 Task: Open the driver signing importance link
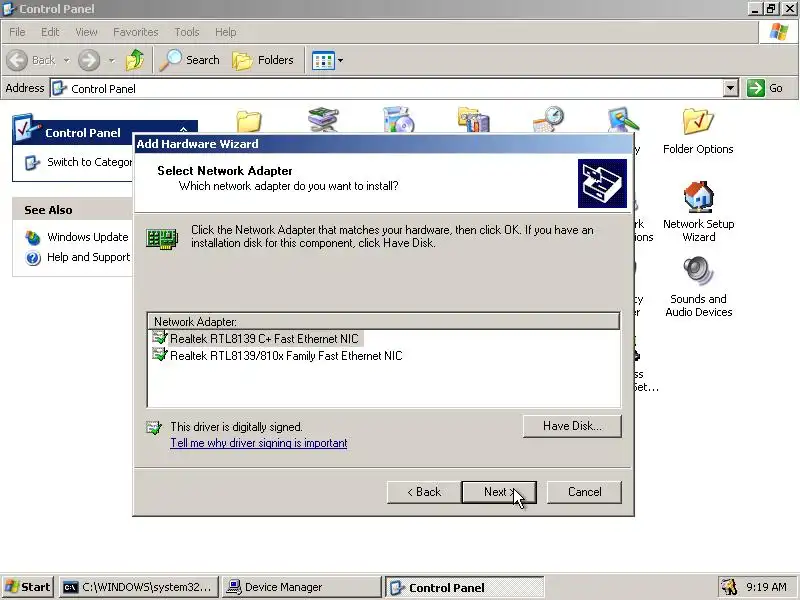tap(259, 443)
